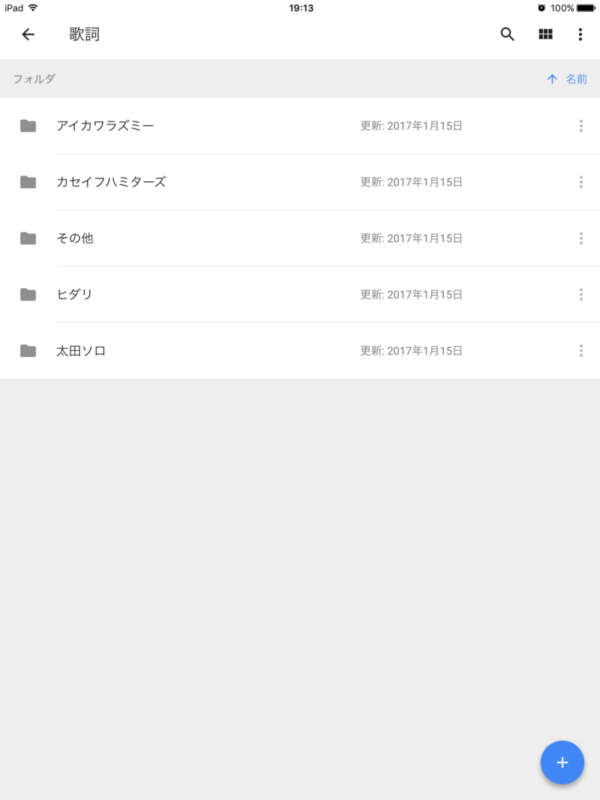Click the アイカワラズミー folder icon
The height and width of the screenshot is (800, 600).
[28, 126]
